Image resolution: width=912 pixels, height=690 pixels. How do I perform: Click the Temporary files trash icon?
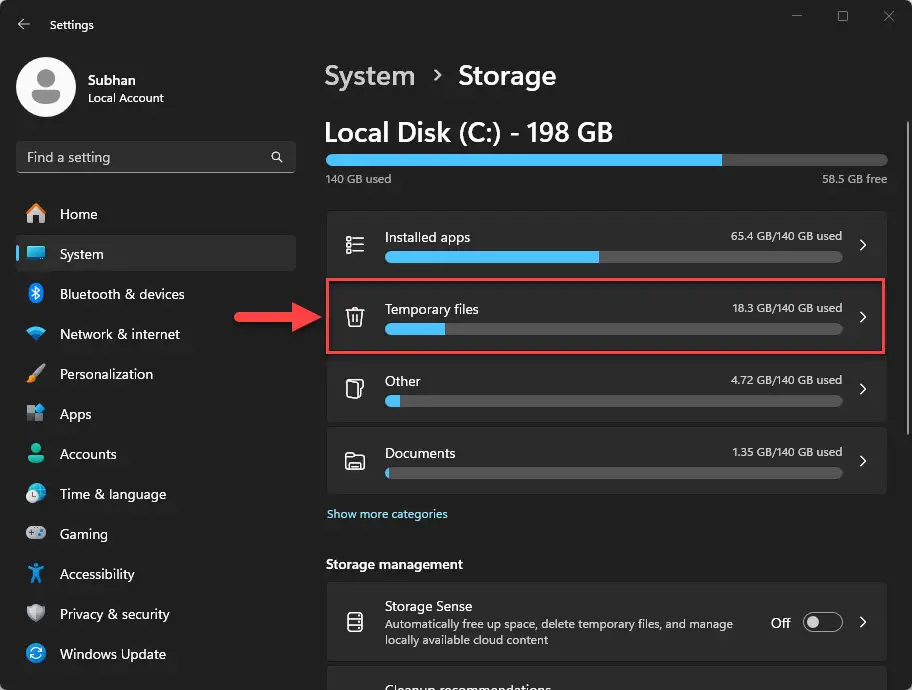[x=355, y=316]
